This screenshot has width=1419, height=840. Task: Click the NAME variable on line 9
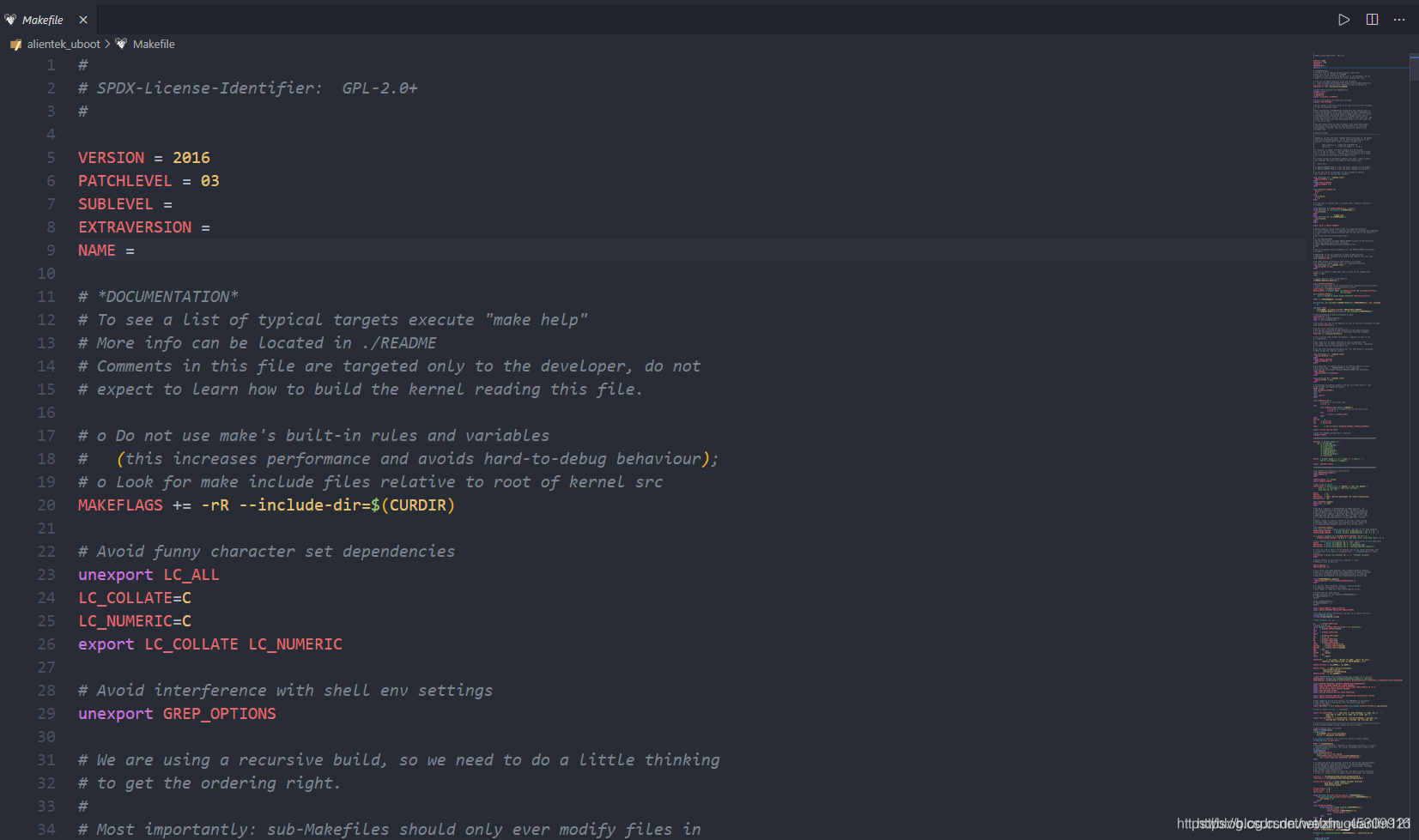[x=97, y=251]
